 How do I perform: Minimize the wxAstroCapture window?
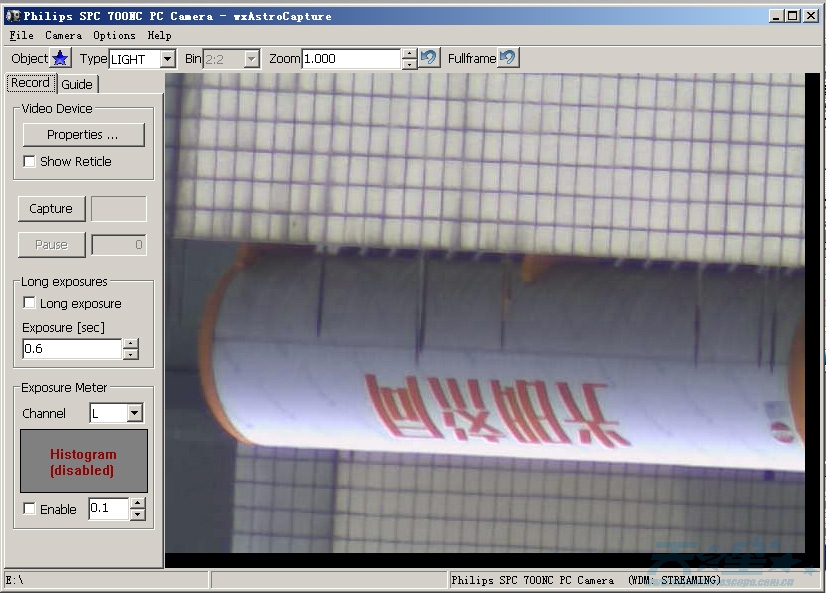coord(775,16)
